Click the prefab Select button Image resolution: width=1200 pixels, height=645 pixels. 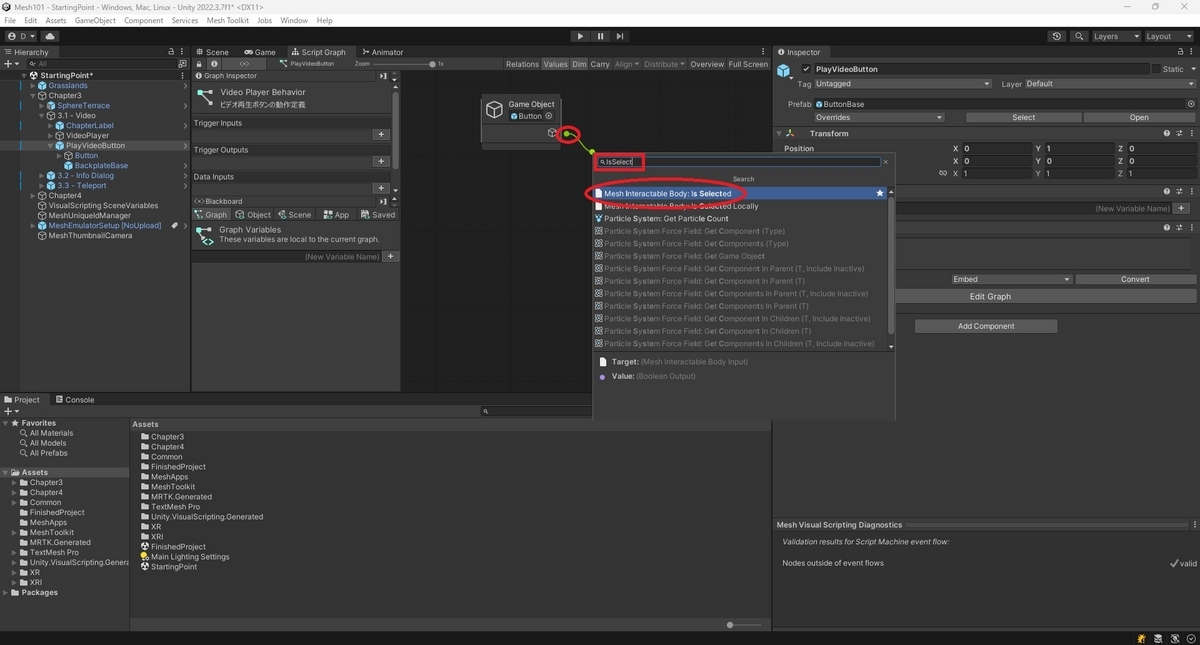pos(1023,118)
